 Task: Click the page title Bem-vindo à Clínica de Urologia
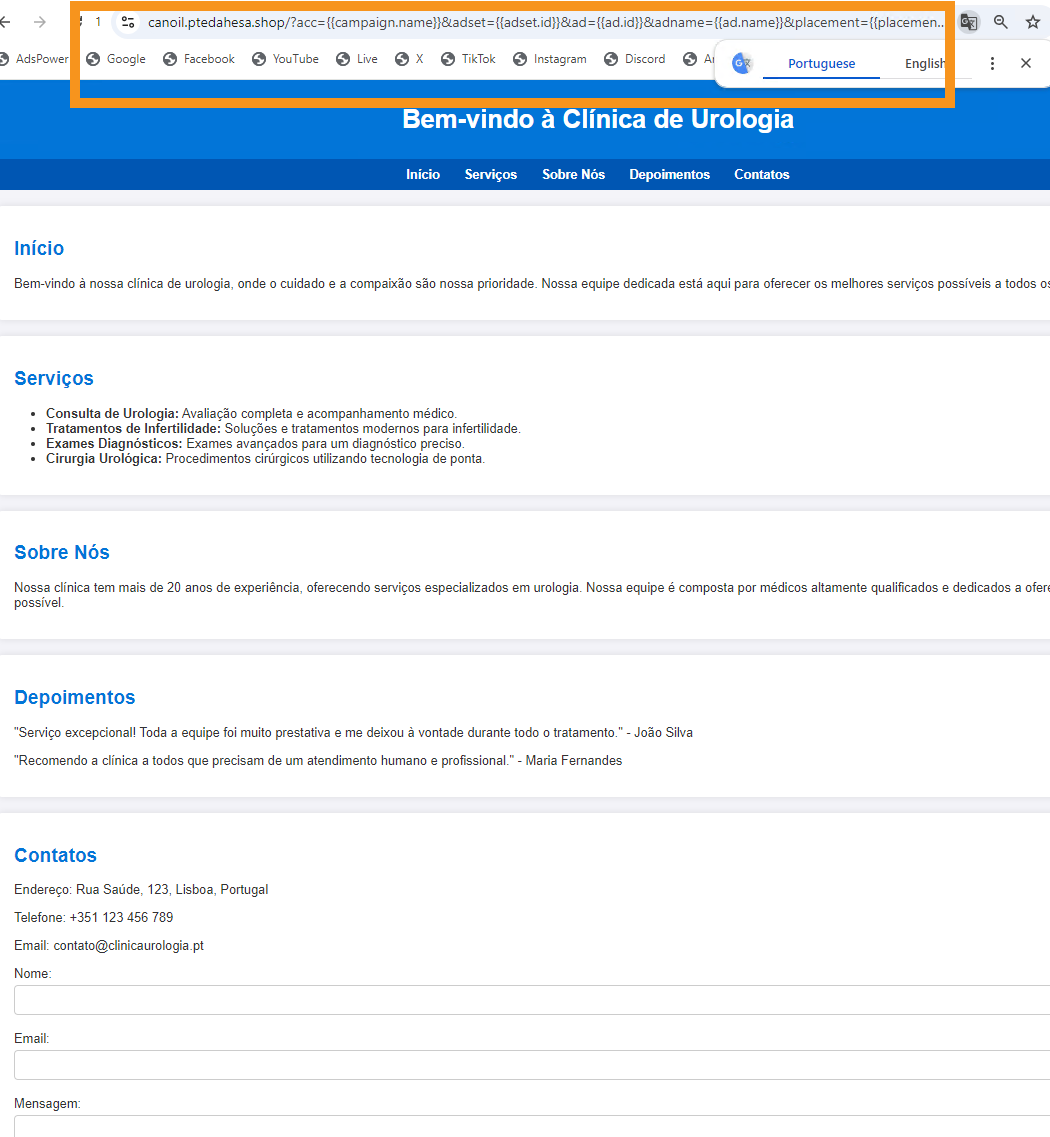pos(598,119)
